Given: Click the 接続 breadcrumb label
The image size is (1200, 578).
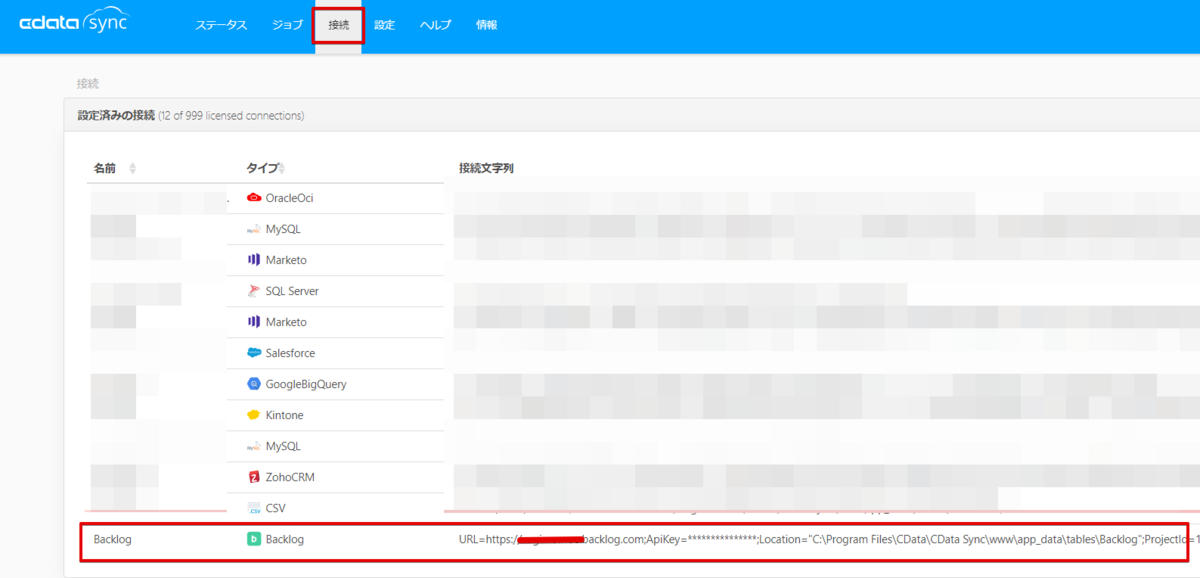Looking at the screenshot, I should click(88, 84).
